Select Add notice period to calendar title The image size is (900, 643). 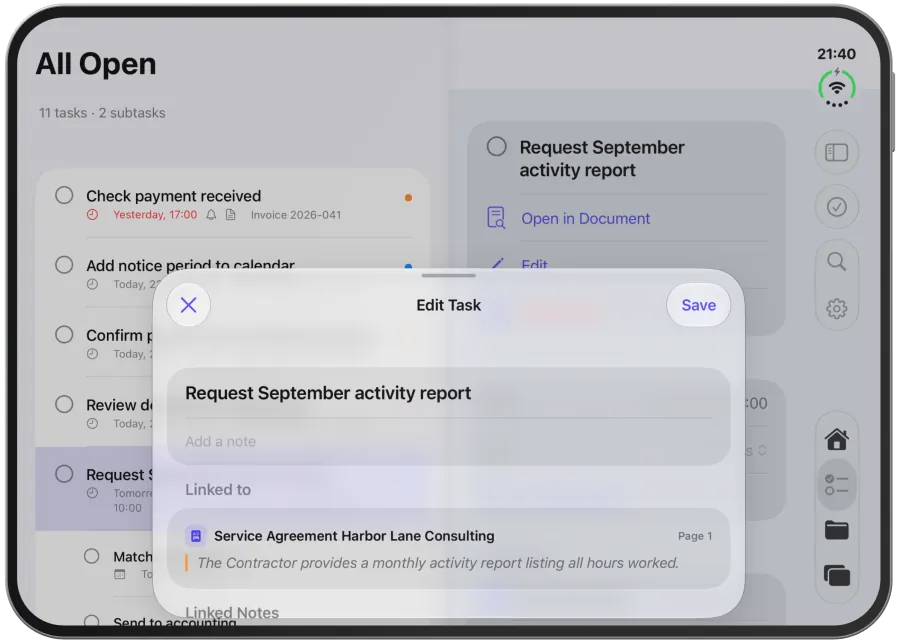[190, 265]
